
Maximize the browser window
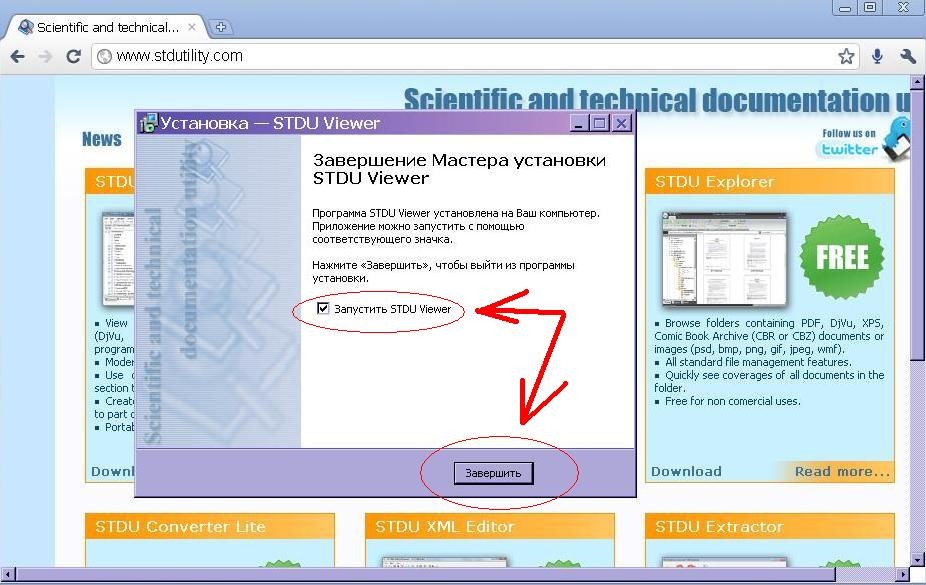870,8
